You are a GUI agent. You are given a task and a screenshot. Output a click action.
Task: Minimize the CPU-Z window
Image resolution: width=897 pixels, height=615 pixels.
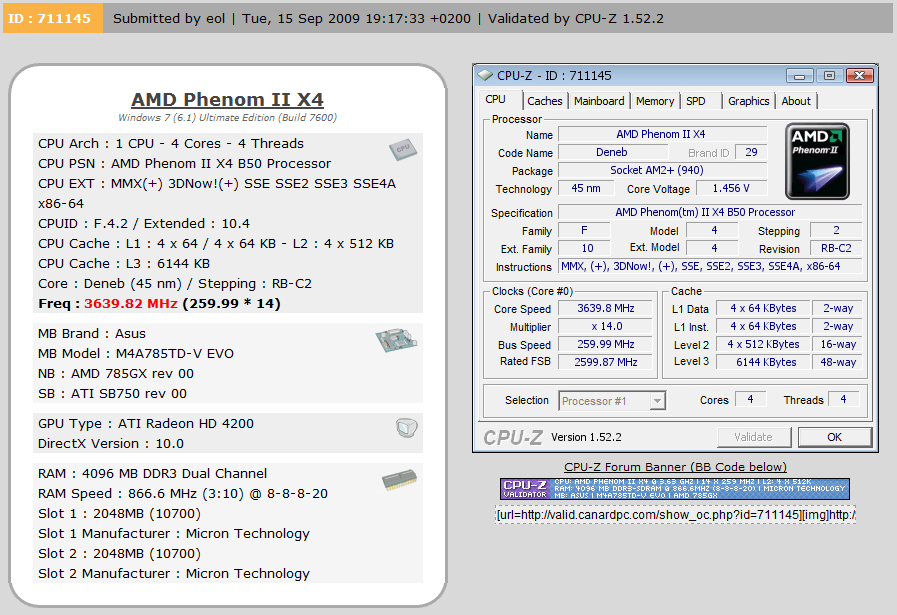point(800,76)
